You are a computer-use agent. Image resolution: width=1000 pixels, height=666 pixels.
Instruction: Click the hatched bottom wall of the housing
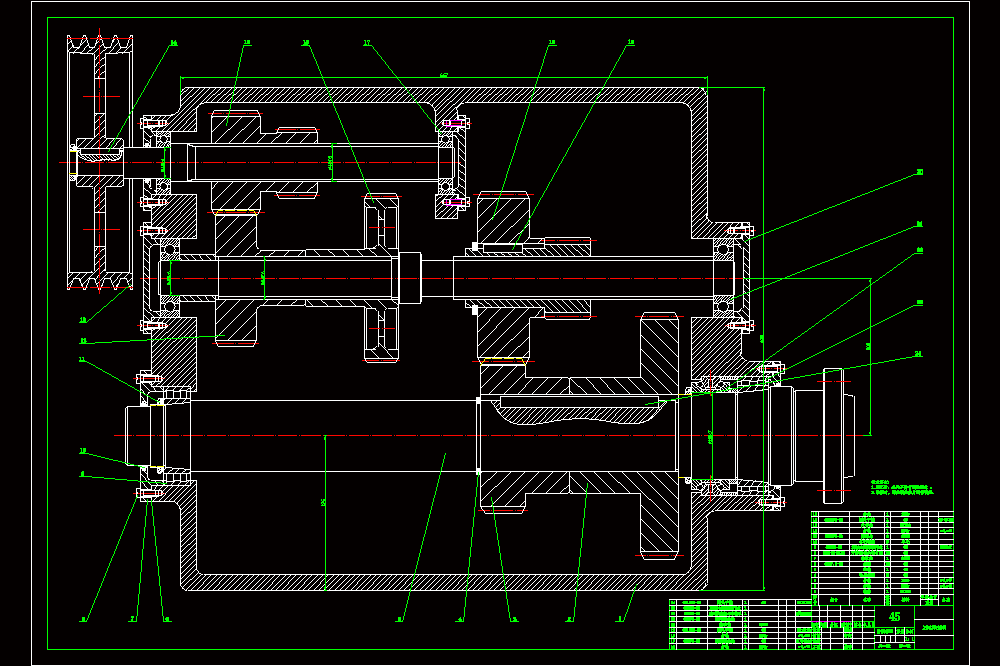[x=443, y=582]
